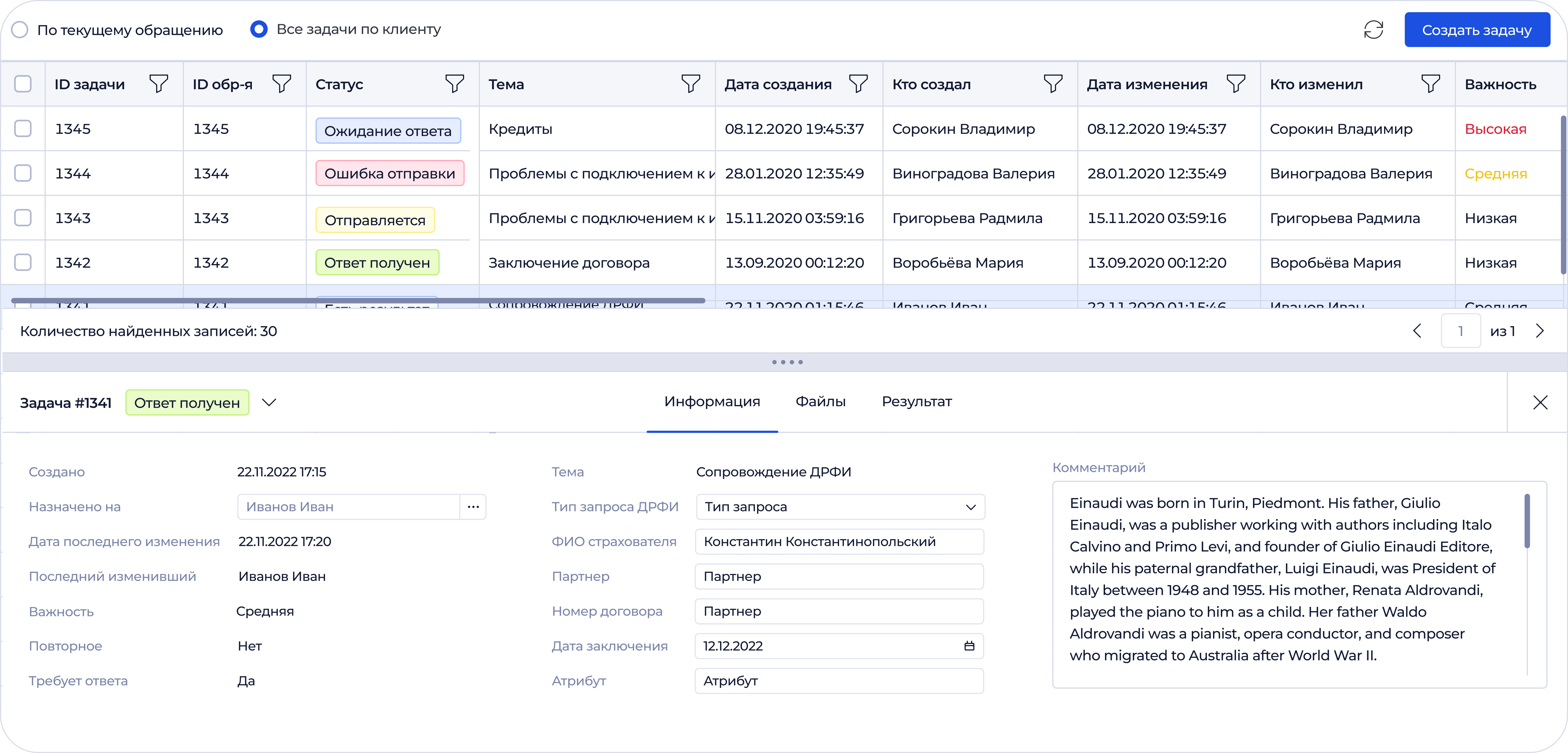Open Кто создал column filter
The height and width of the screenshot is (753, 1568).
pos(1053,84)
